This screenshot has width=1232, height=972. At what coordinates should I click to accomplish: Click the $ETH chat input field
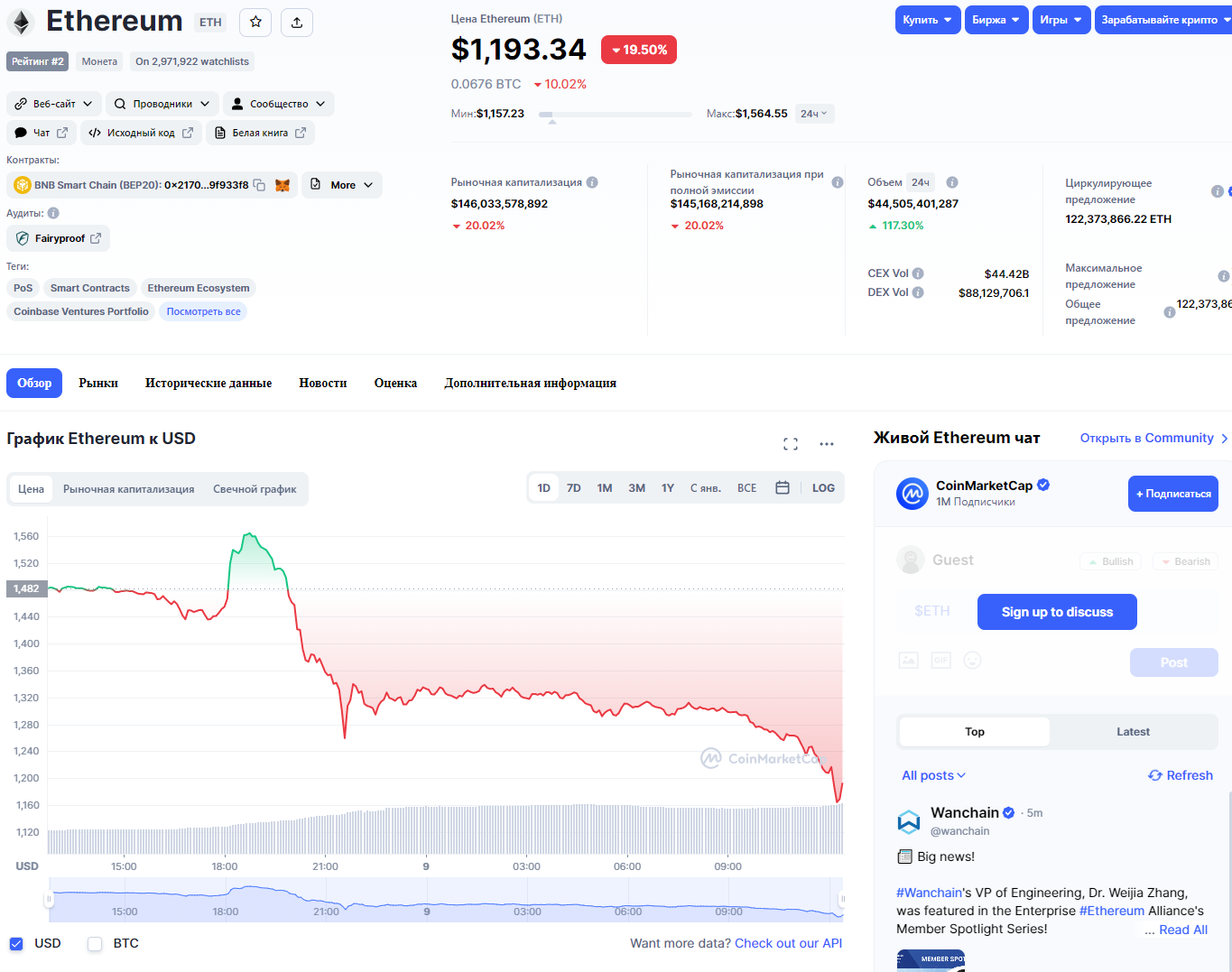[932, 611]
